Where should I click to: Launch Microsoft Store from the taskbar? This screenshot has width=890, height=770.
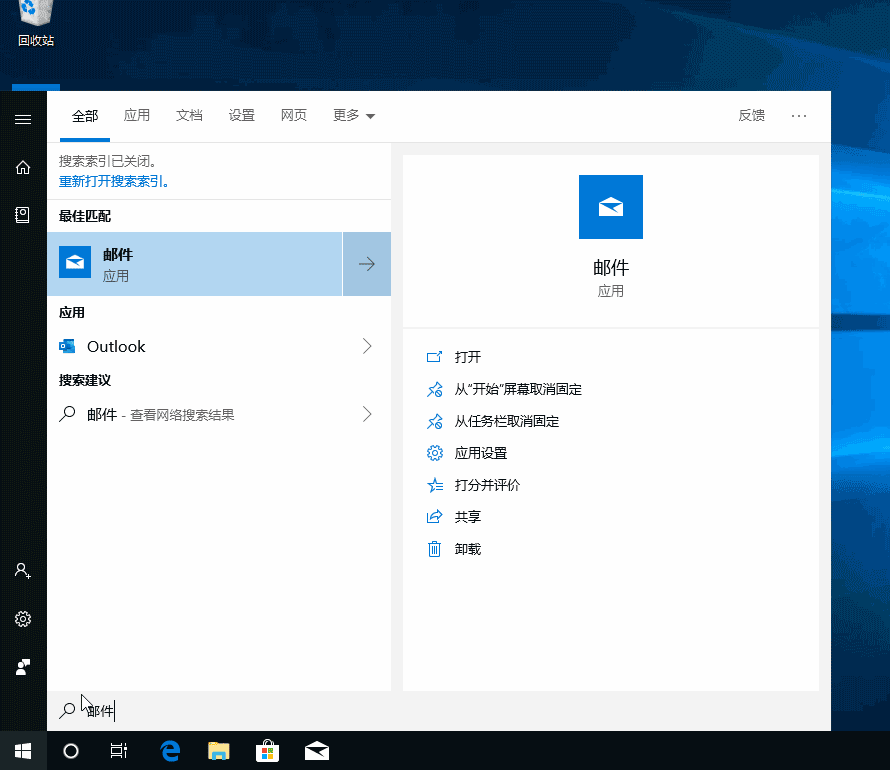(x=267, y=750)
